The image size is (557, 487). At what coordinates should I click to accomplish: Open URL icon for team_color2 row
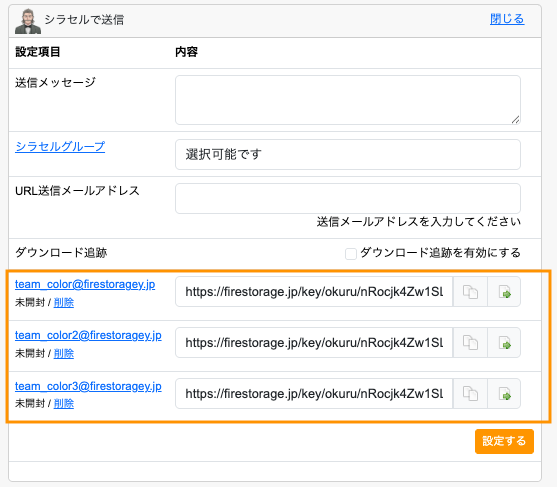(x=504, y=343)
